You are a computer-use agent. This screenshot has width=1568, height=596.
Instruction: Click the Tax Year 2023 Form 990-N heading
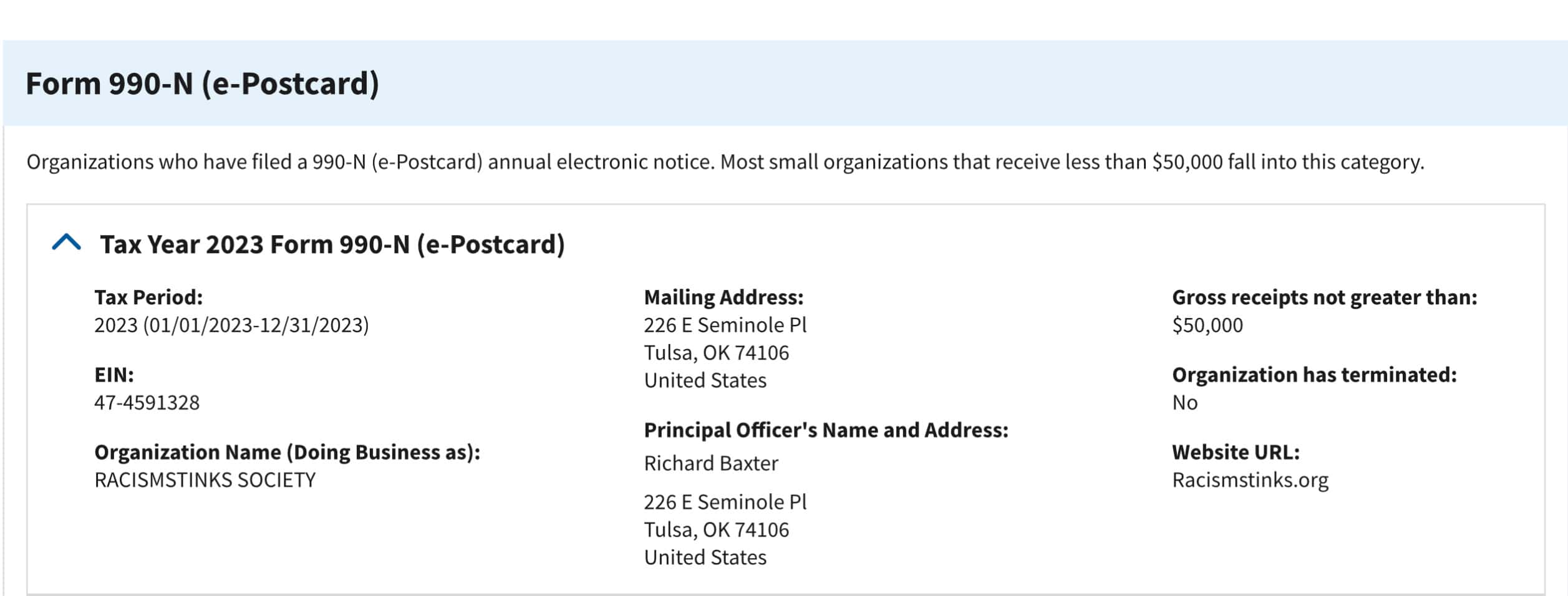pyautogui.click(x=332, y=244)
